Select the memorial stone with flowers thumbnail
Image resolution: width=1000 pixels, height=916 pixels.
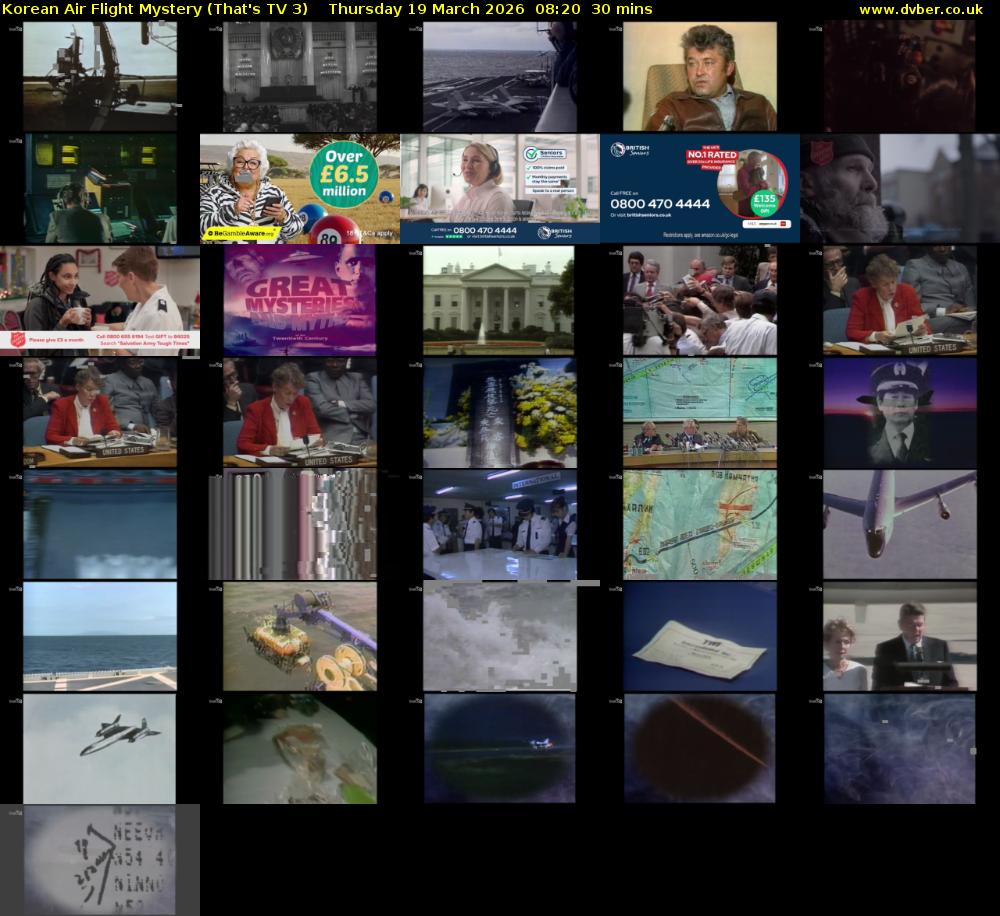[x=499, y=412]
